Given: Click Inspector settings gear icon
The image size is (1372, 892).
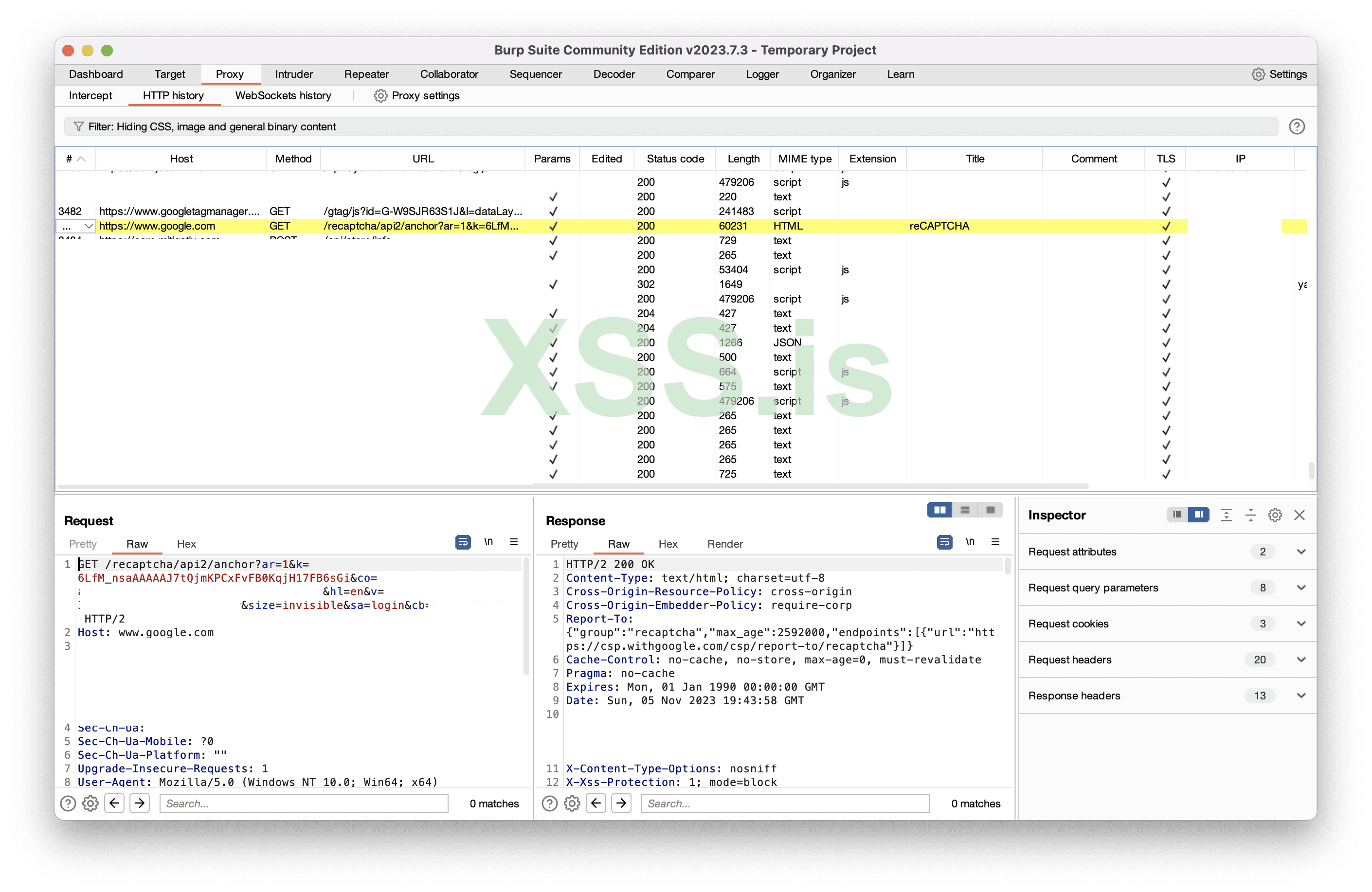Looking at the screenshot, I should [1275, 515].
